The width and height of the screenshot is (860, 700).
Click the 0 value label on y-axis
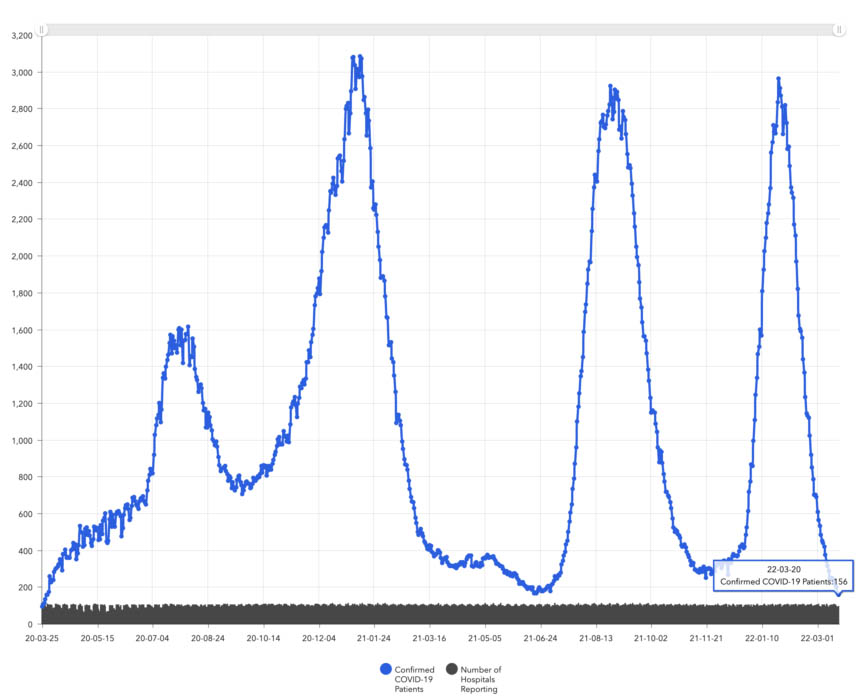point(30,624)
